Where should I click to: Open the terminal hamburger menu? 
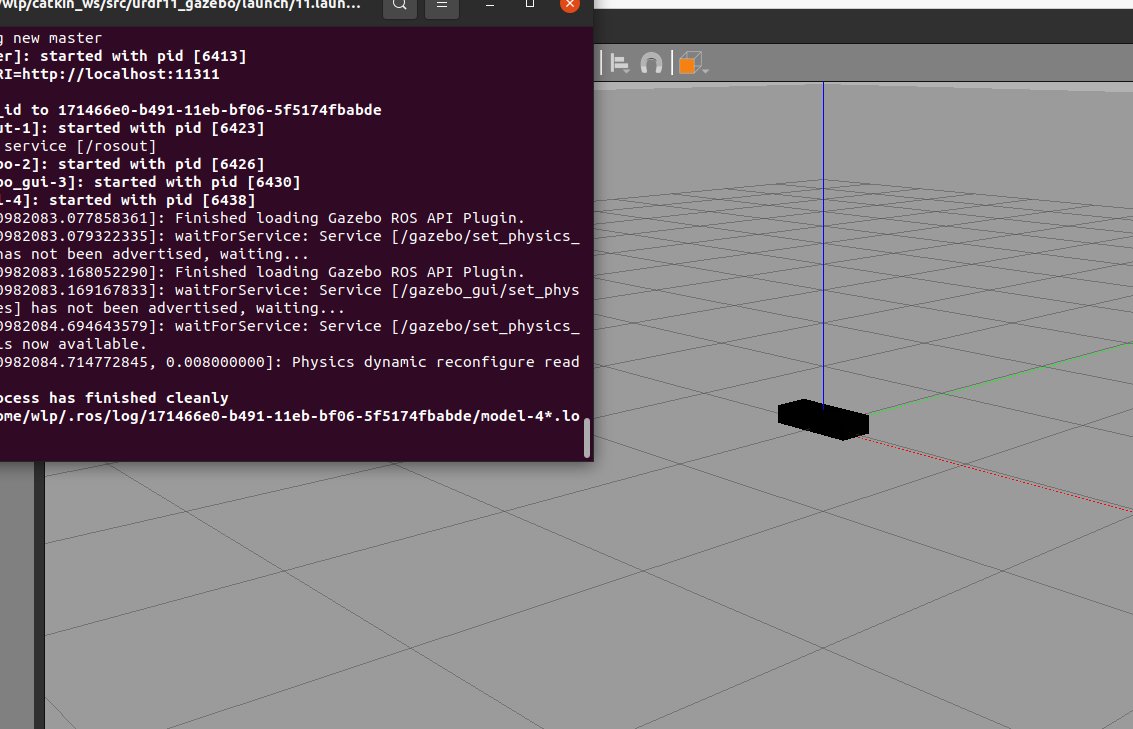coord(441,5)
